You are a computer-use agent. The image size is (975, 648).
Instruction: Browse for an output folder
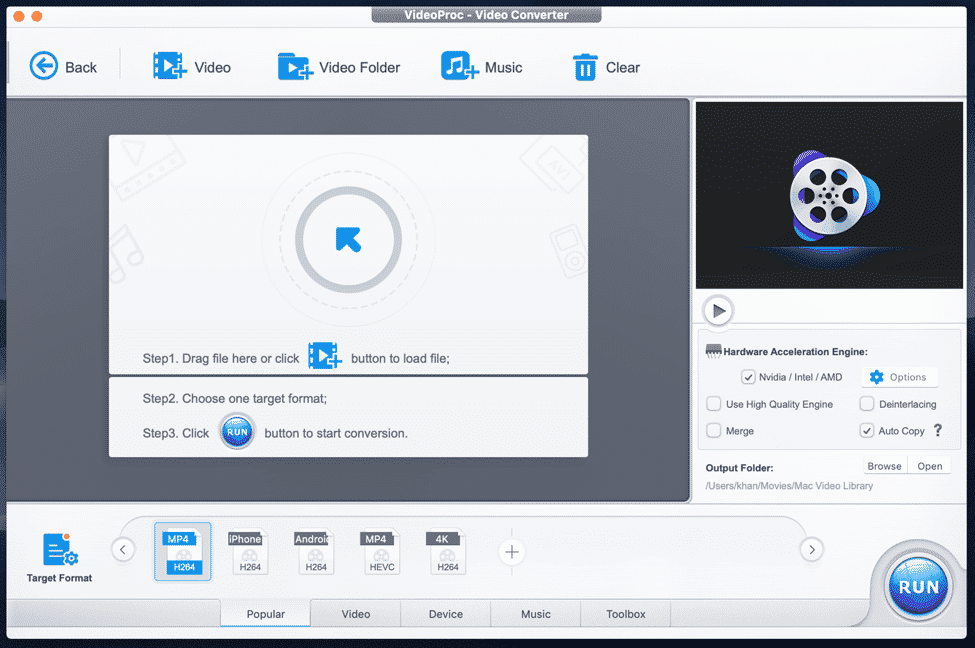(x=884, y=465)
